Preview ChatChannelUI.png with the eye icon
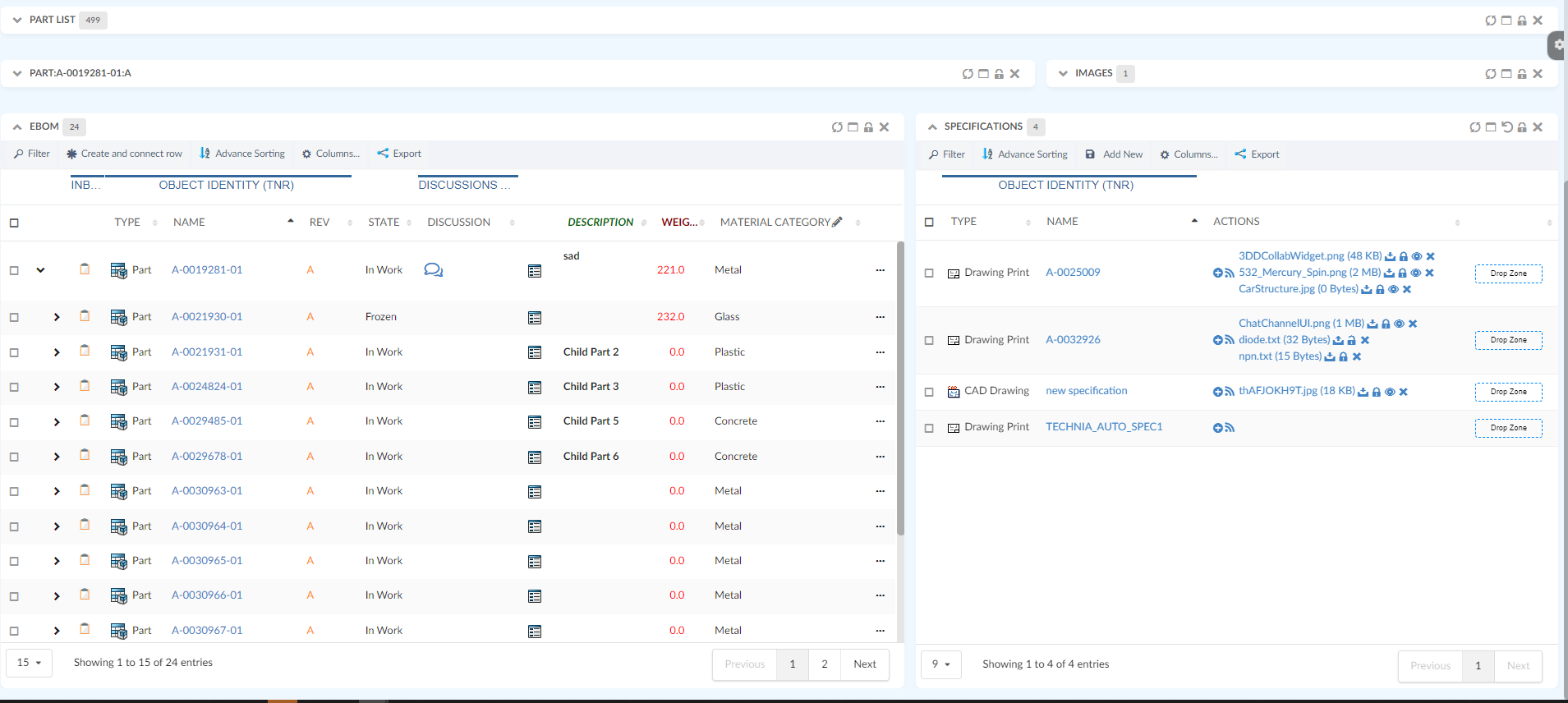Image resolution: width=1568 pixels, height=703 pixels. pos(1399,324)
